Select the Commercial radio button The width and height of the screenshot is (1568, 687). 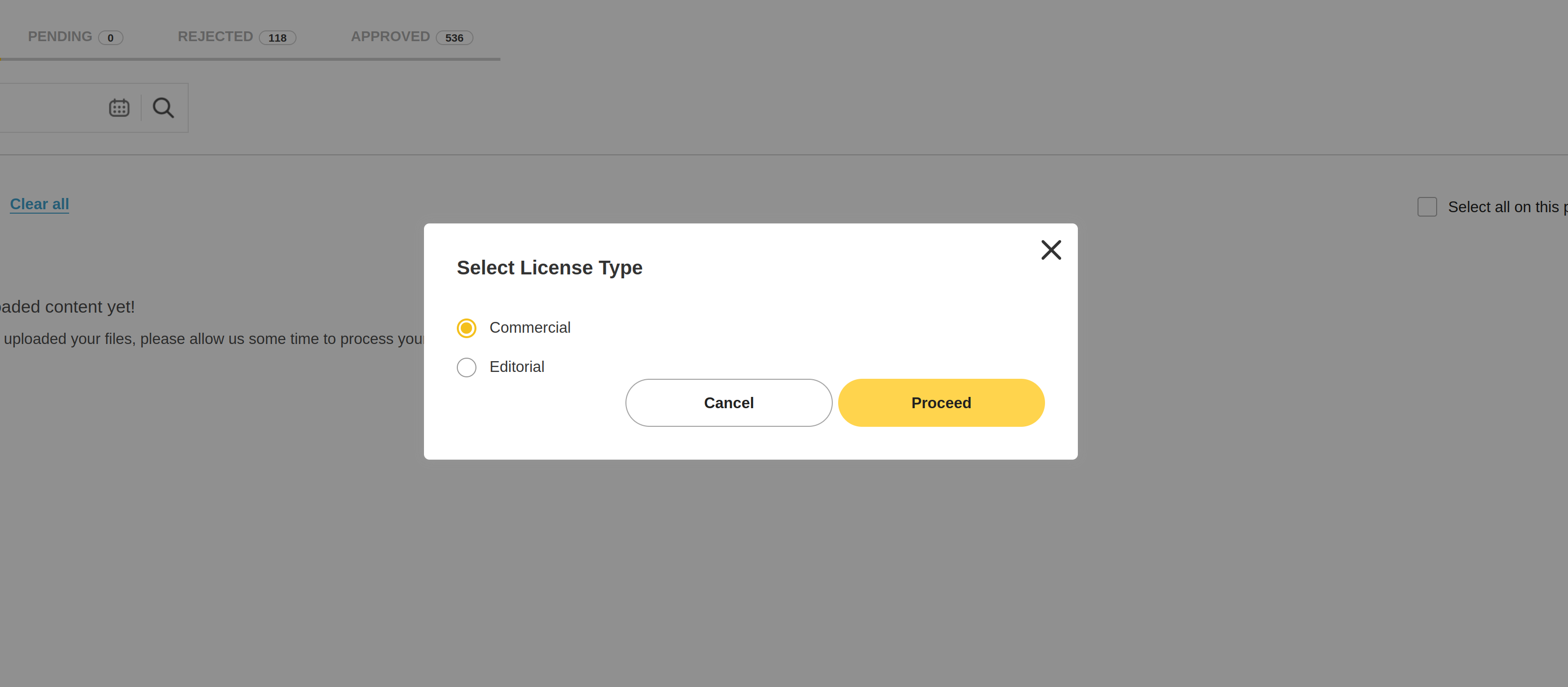(x=466, y=328)
